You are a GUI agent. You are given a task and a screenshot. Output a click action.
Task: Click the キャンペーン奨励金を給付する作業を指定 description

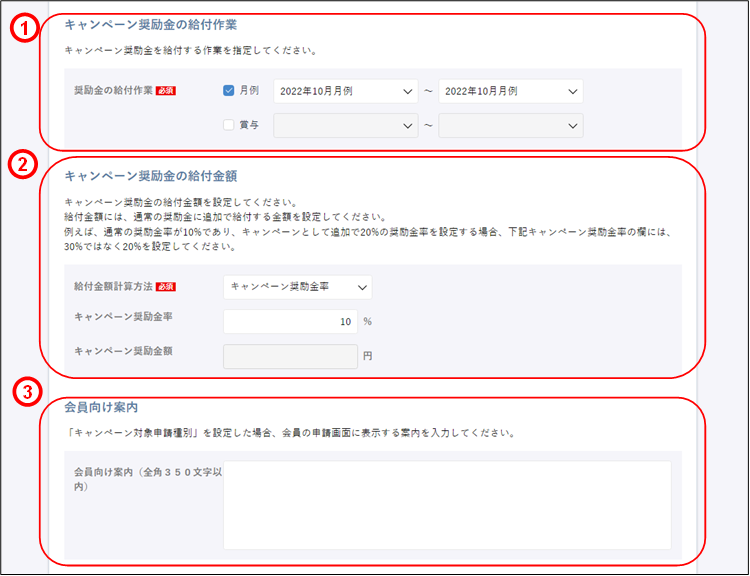191,50
